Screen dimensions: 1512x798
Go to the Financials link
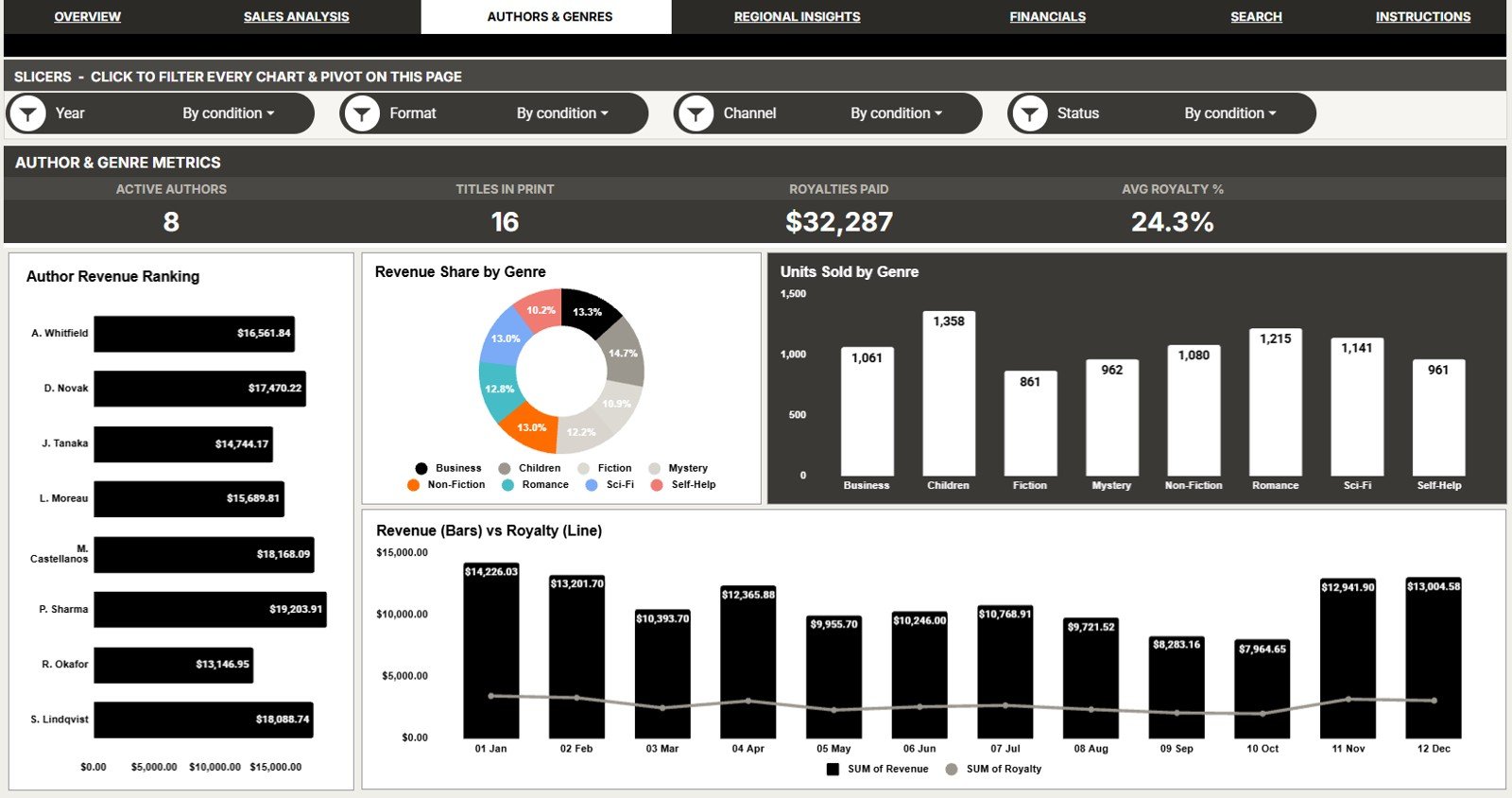point(1047,17)
